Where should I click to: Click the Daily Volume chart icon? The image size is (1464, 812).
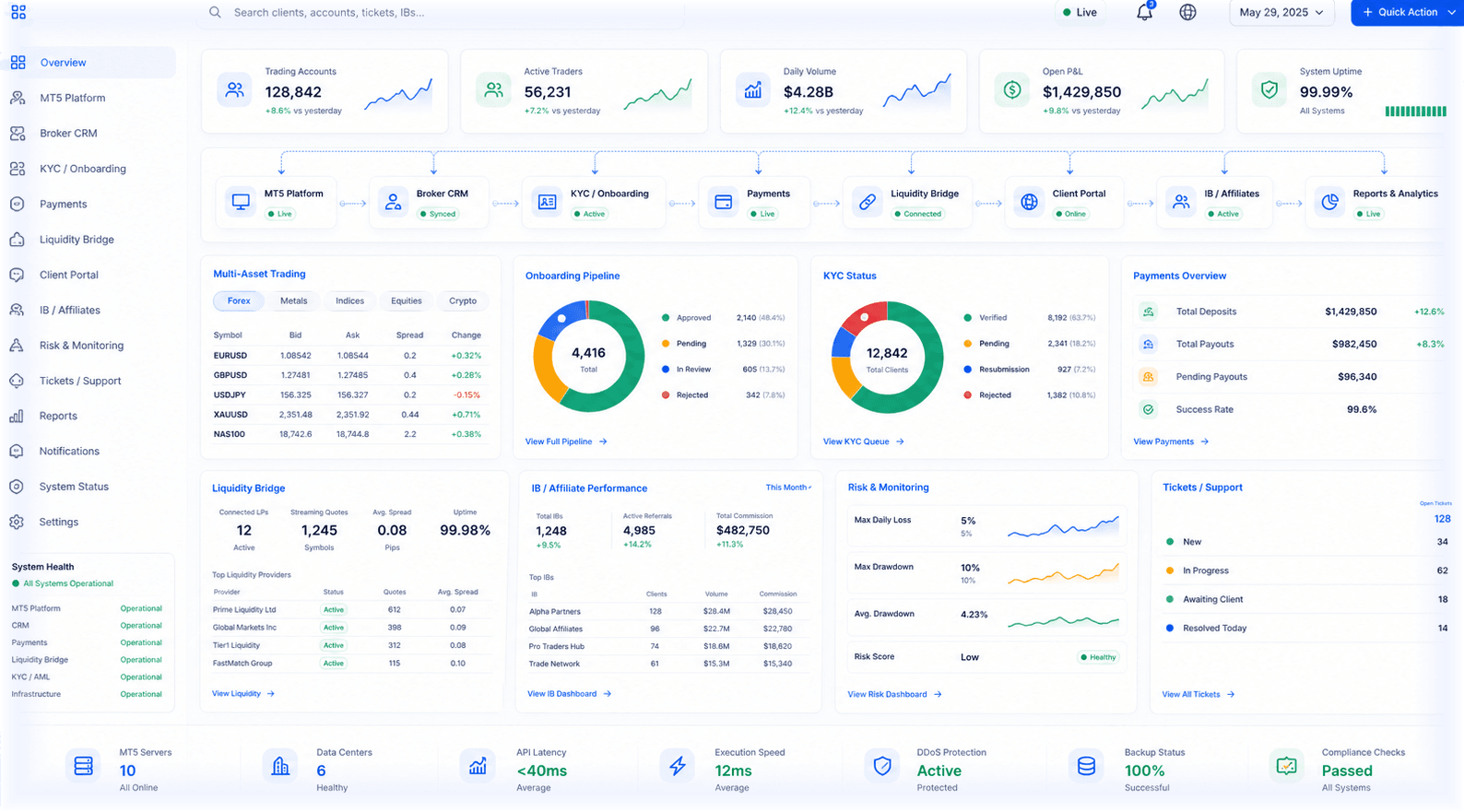(753, 90)
